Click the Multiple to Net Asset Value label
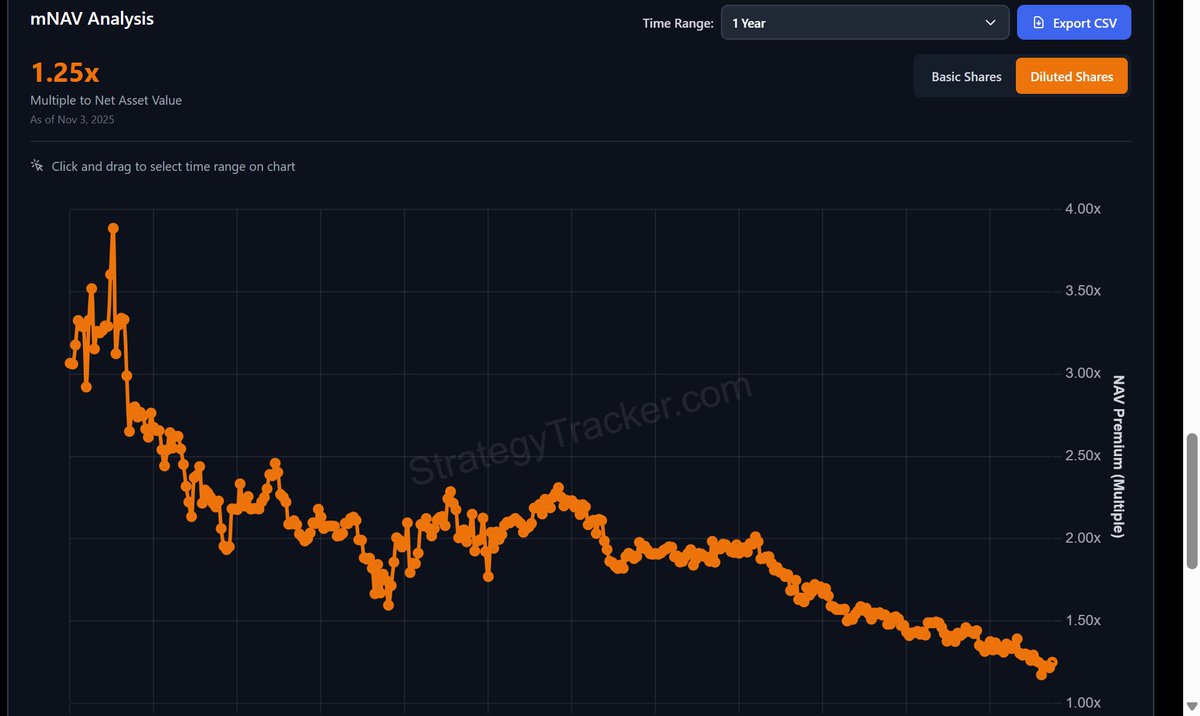Image resolution: width=1200 pixels, height=716 pixels. [106, 100]
